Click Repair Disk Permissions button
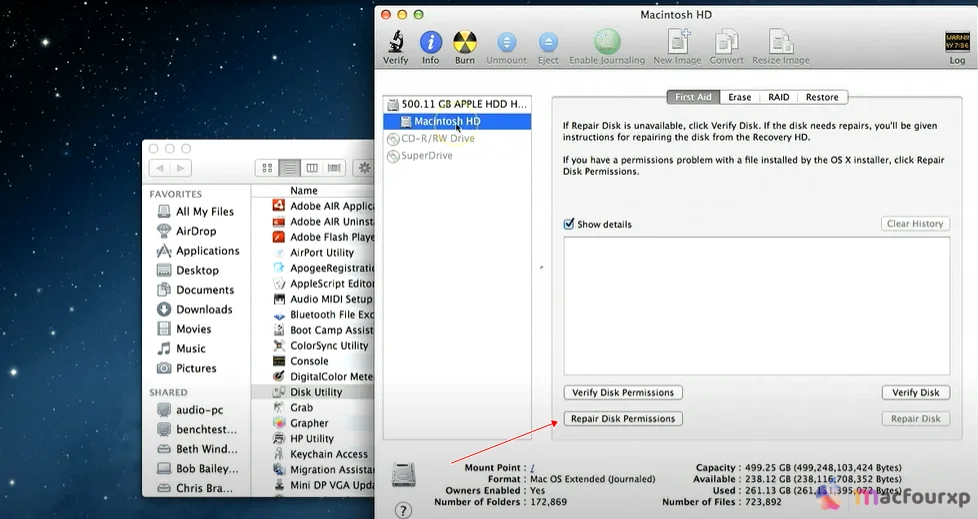 [623, 419]
